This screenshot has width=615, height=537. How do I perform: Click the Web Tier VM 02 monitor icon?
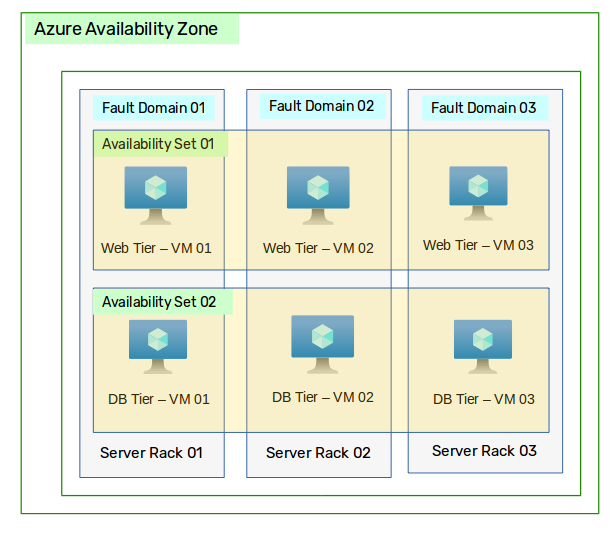[x=318, y=195]
